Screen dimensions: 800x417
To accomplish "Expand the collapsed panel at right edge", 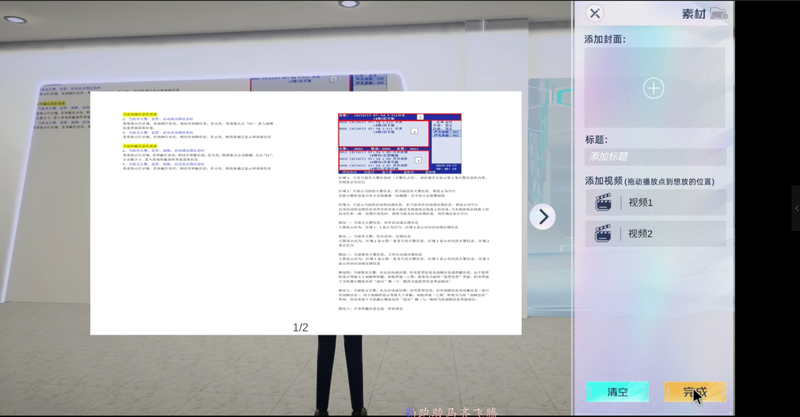I will (796, 208).
